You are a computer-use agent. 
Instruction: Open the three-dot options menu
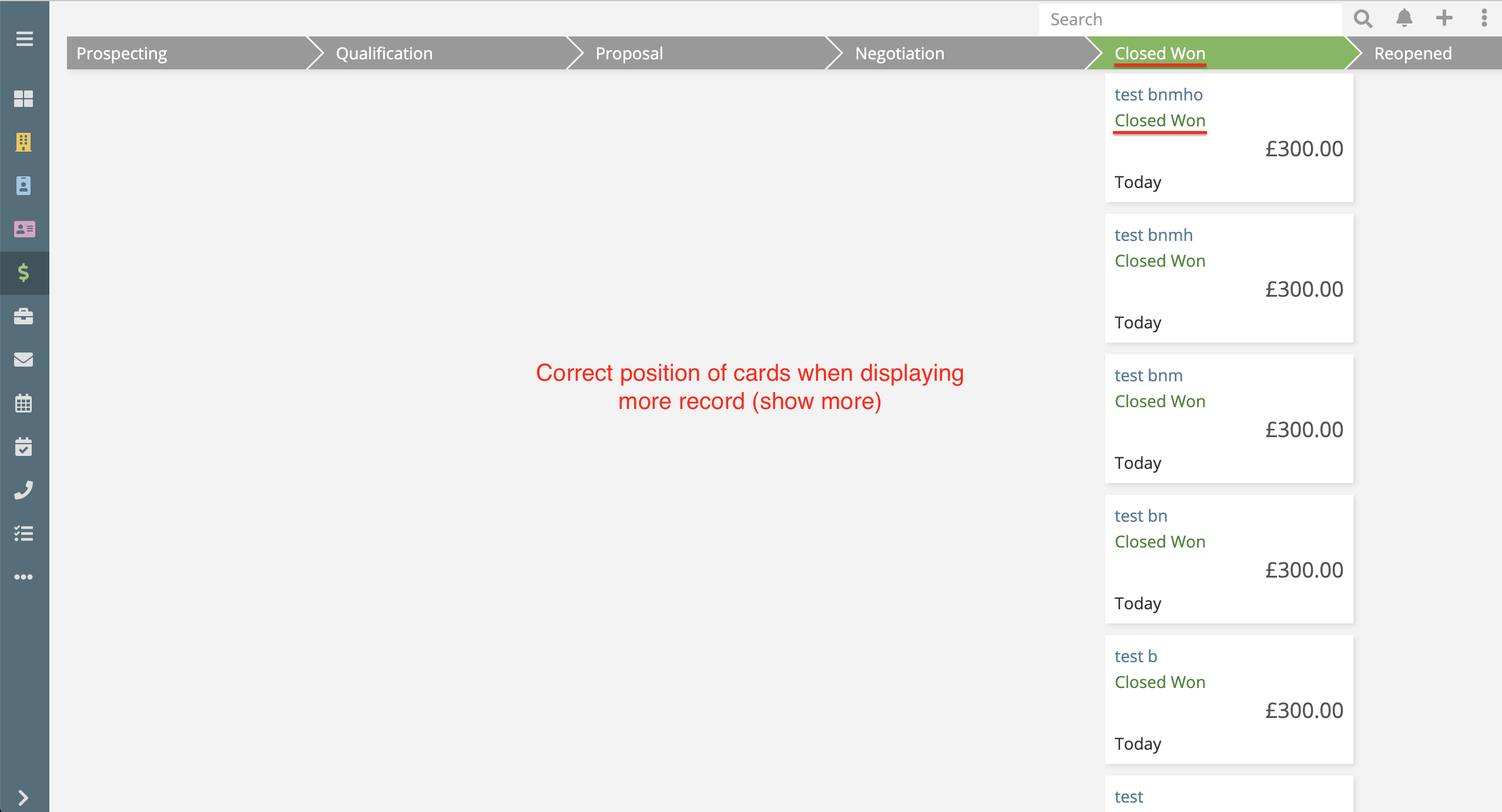pos(1483,19)
